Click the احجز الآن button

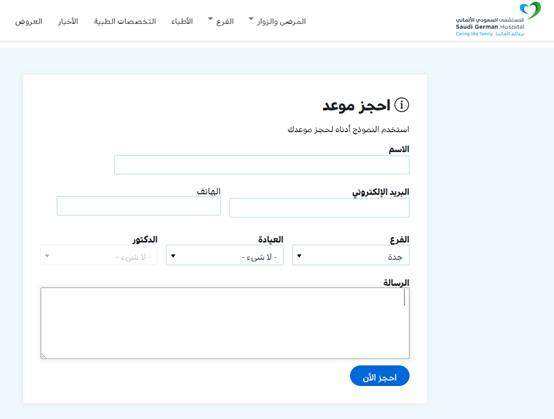click(379, 376)
